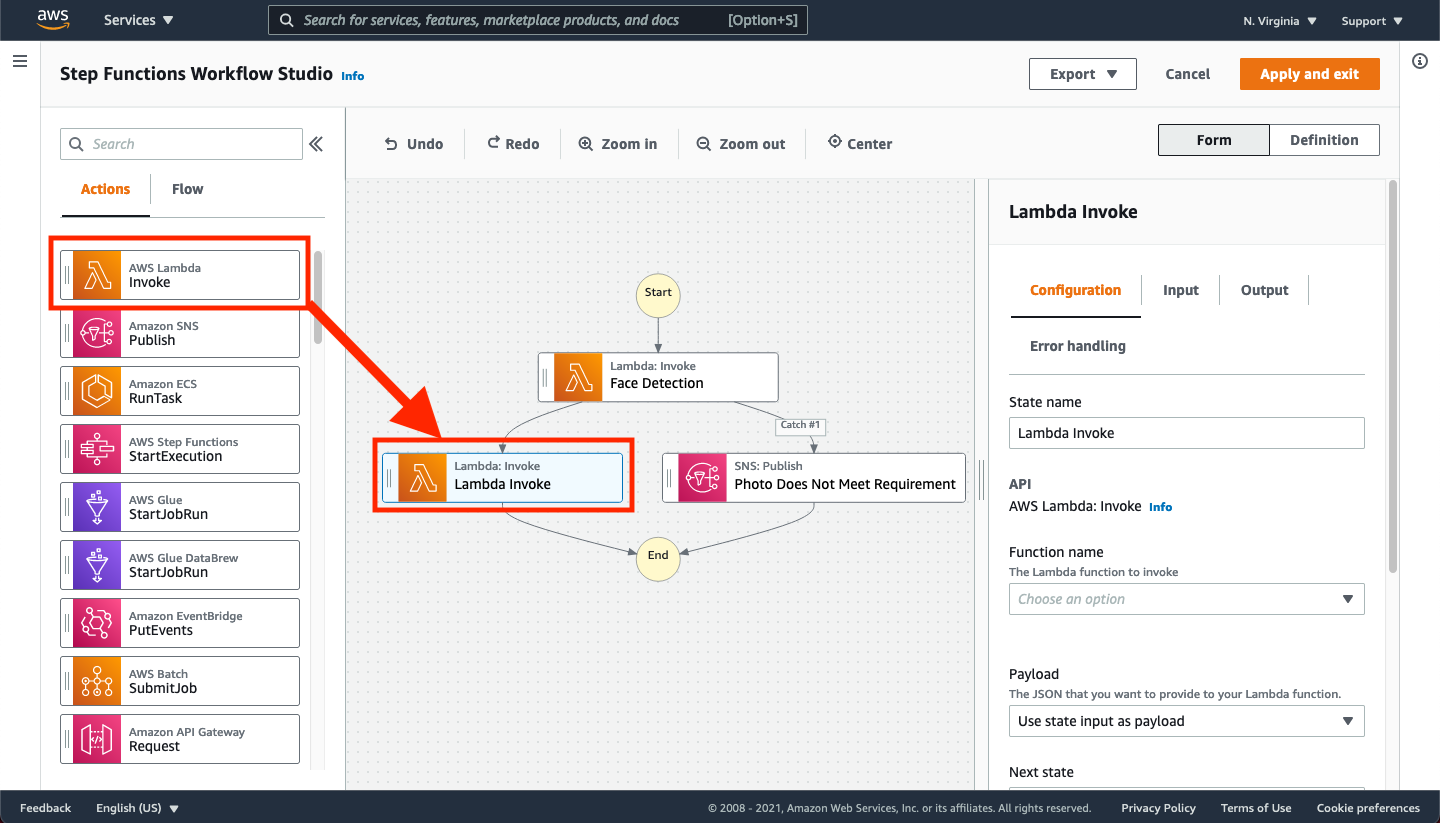This screenshot has height=823, width=1440.
Task: Open the Error handling tab
Action: (1078, 346)
